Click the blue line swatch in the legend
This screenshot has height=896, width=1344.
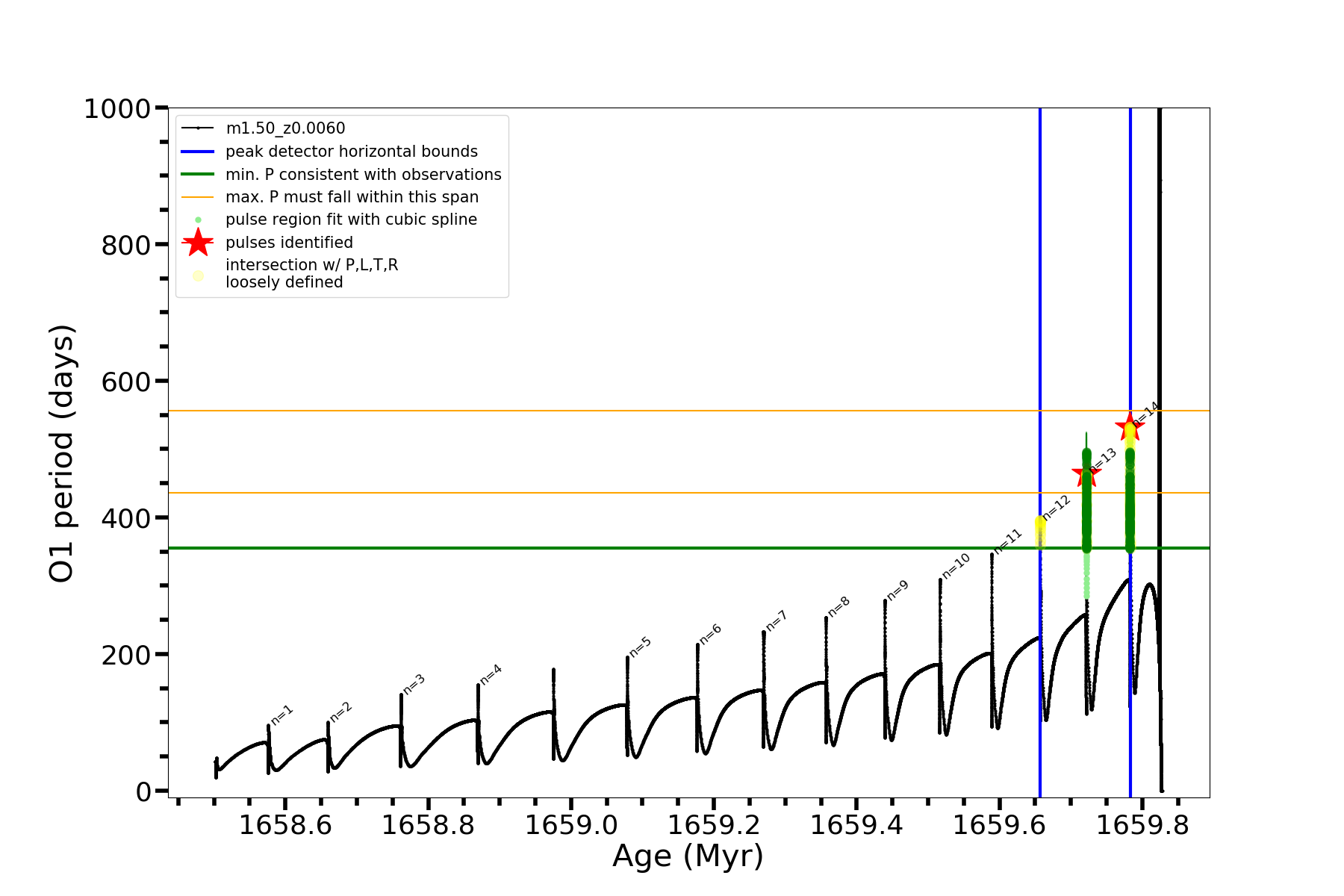[198, 152]
